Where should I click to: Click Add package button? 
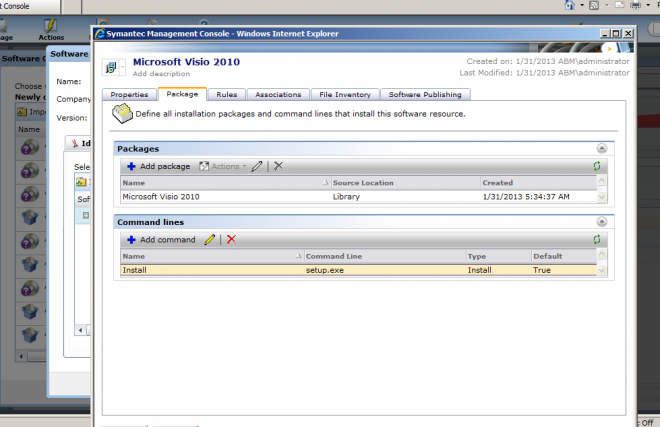point(159,166)
